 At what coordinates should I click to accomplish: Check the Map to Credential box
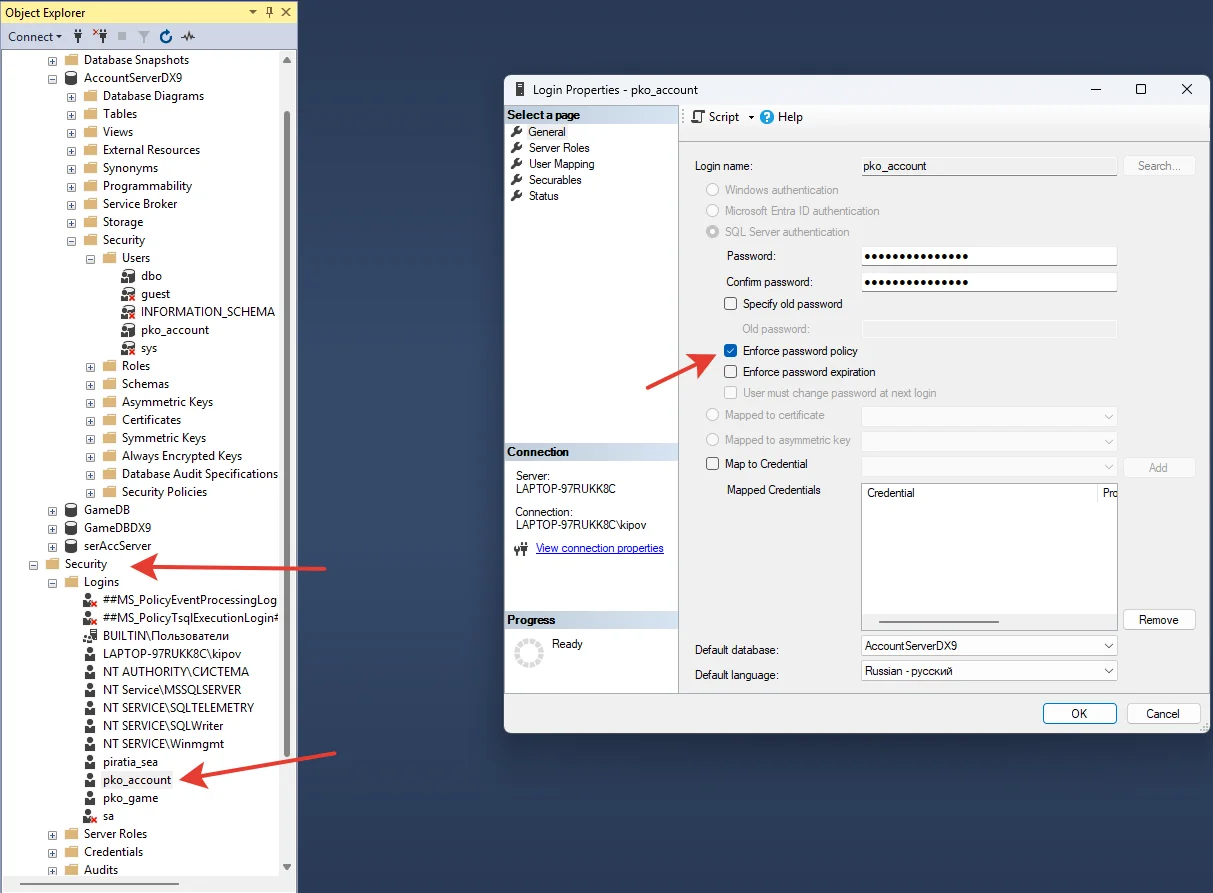pos(713,464)
